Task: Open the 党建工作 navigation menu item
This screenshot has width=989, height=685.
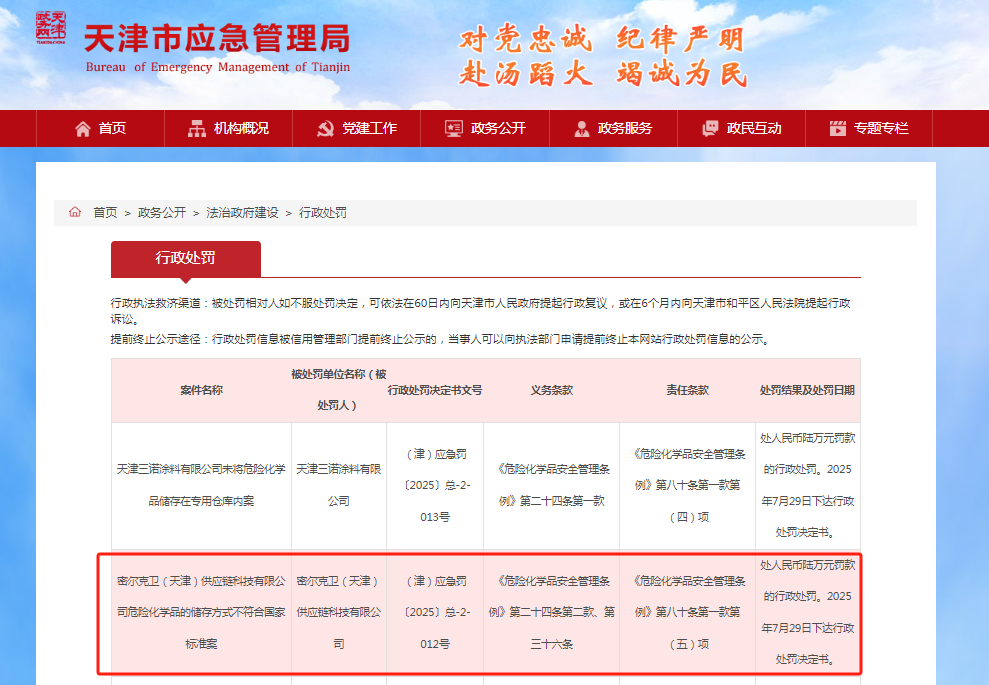Action: click(356, 129)
